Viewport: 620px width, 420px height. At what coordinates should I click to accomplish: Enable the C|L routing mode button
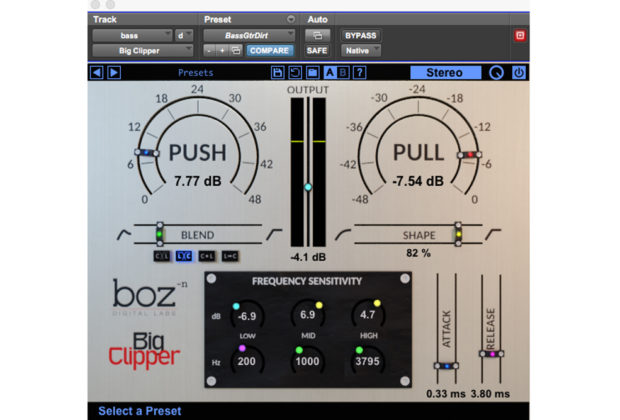pyautogui.click(x=161, y=256)
